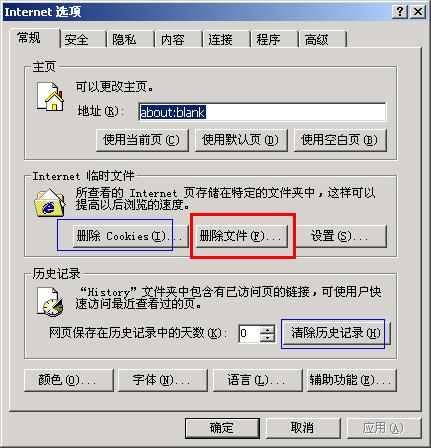This screenshot has height=448, width=431.
Task: Go to the 连接 tab
Action: click(x=220, y=40)
